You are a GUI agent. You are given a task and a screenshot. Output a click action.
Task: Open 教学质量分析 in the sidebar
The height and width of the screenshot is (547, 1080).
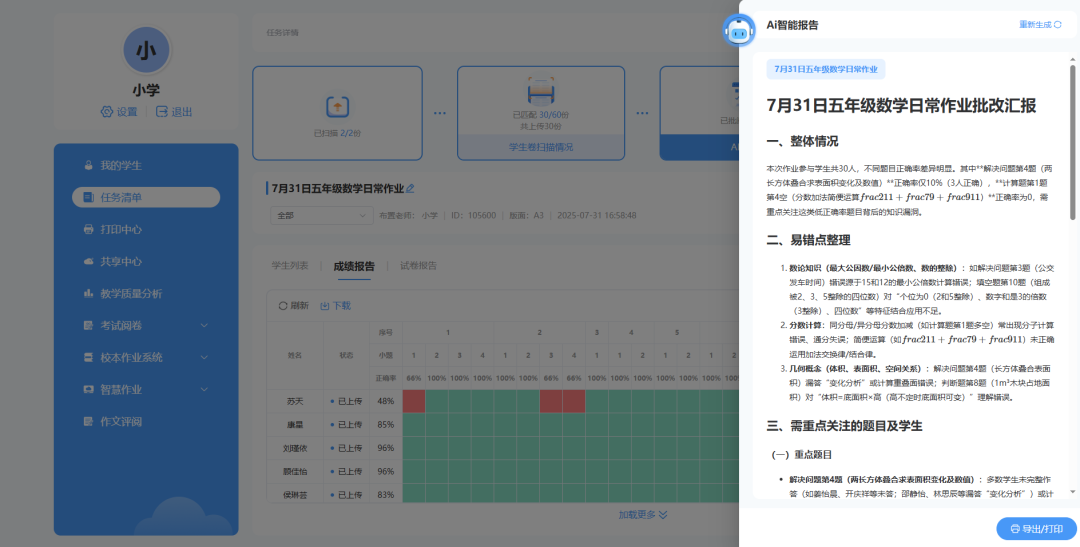132,293
